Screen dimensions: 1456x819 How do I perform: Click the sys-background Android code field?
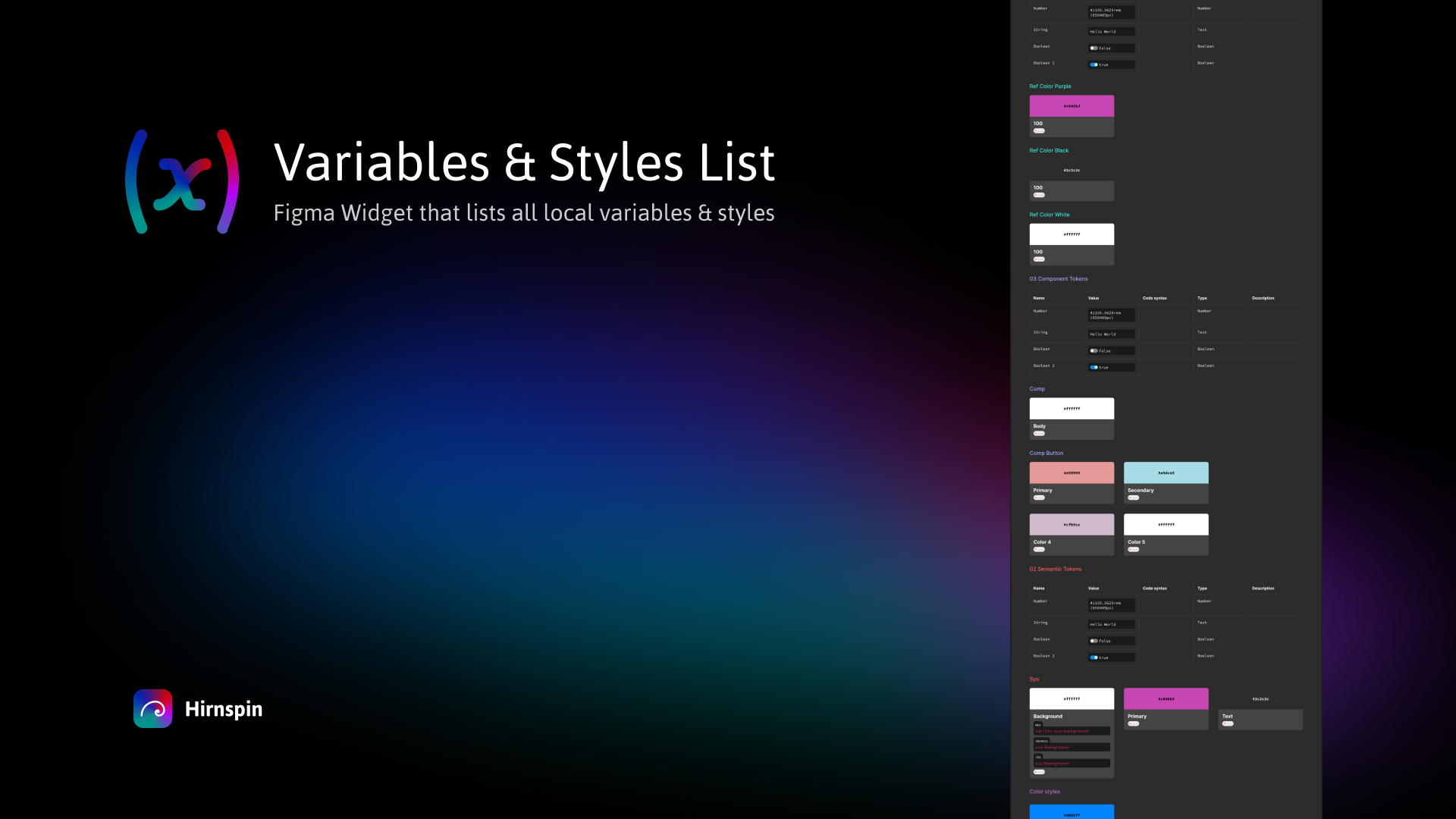[x=1072, y=748]
